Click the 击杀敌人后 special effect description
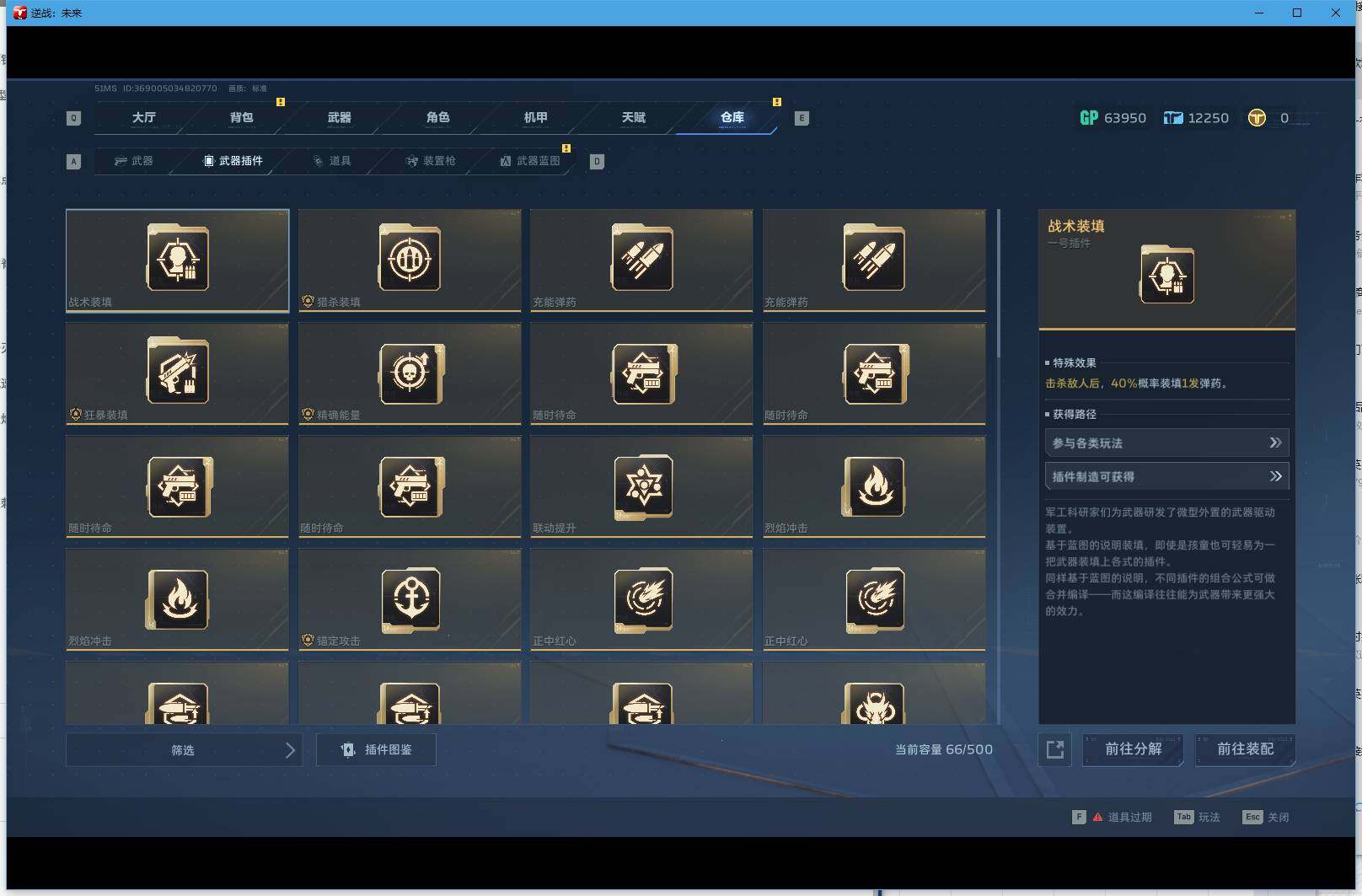 1136,383
